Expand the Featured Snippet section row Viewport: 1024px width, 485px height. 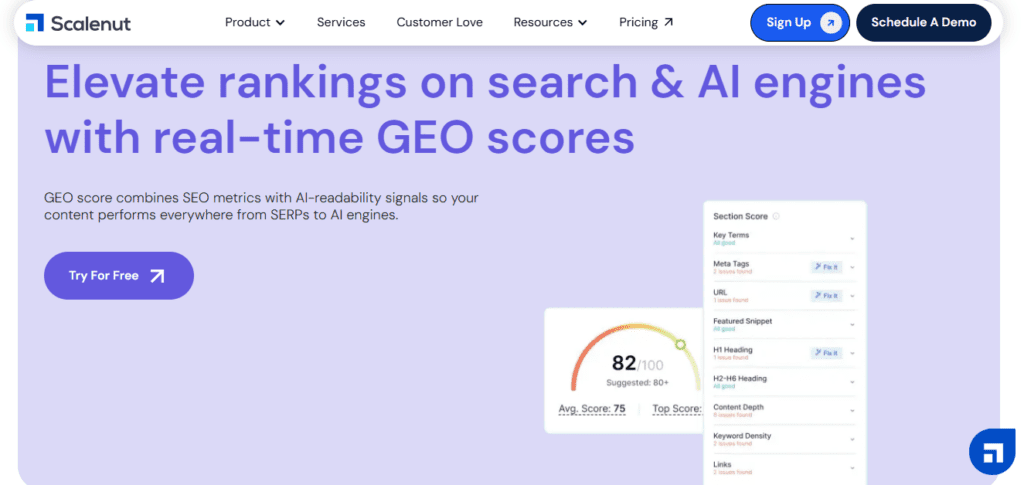852,325
